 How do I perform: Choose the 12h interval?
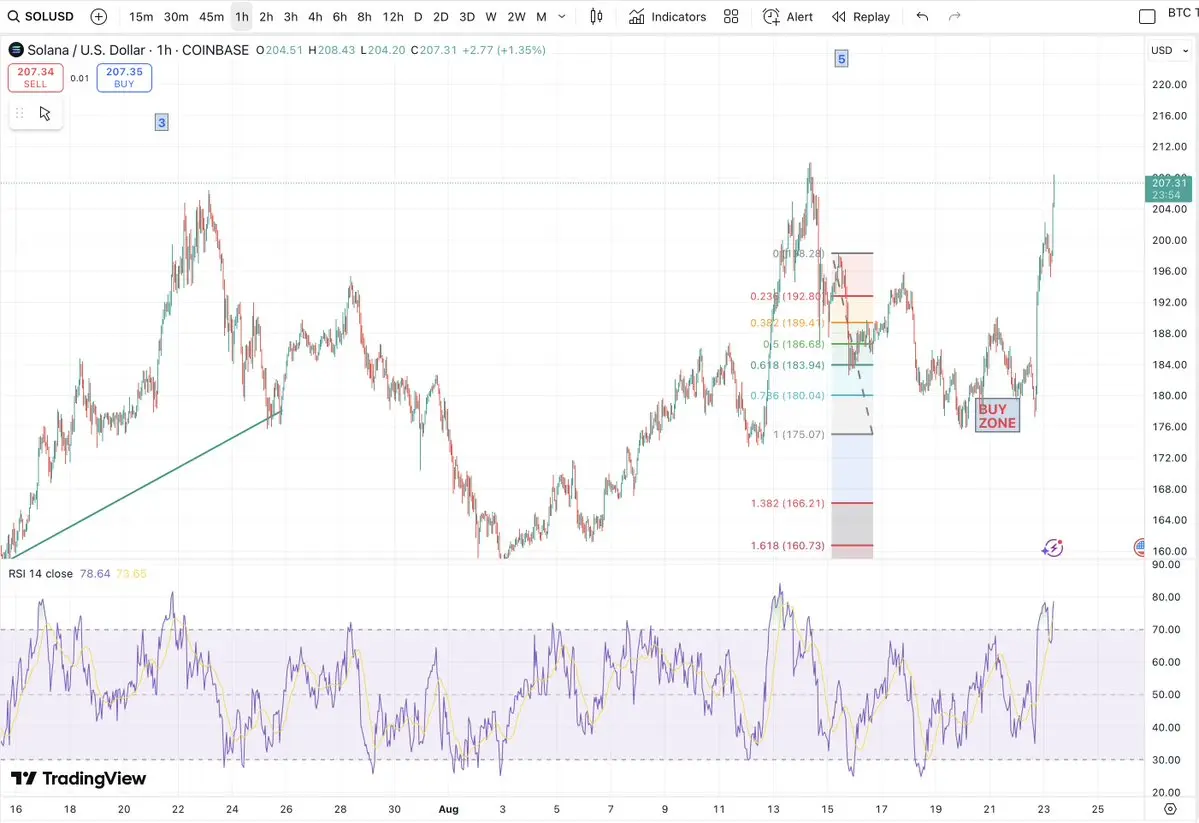[393, 16]
